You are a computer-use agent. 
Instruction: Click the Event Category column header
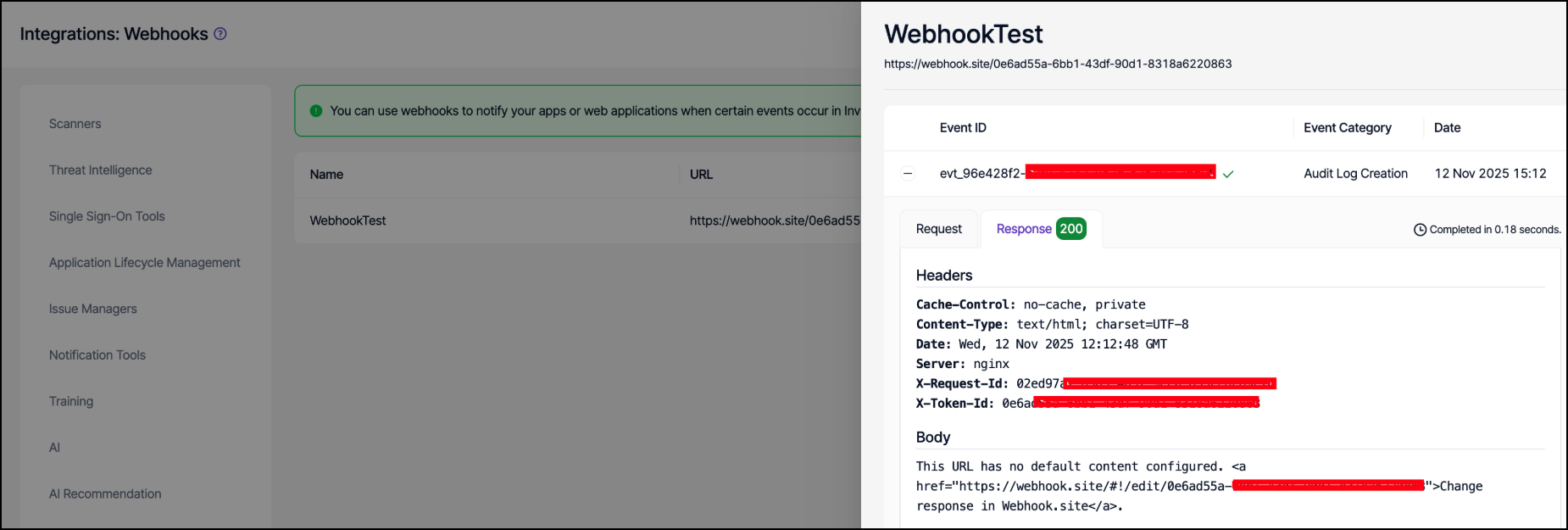[x=1347, y=128]
